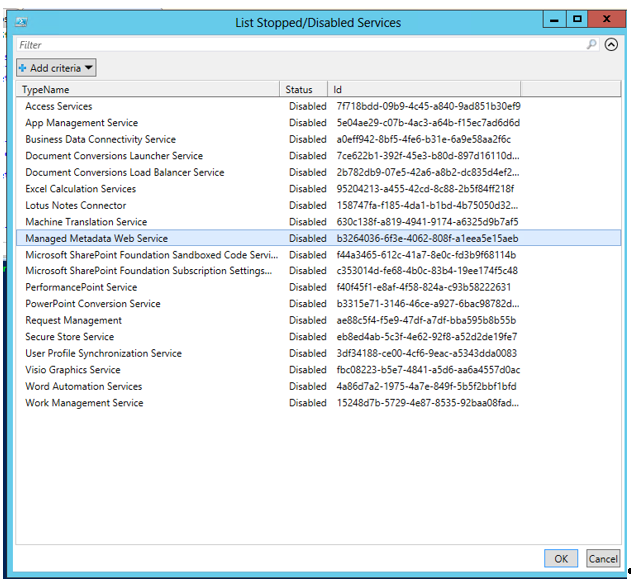Select Business Data Connectivity Service row
This screenshot has width=631, height=585.
coord(318,139)
